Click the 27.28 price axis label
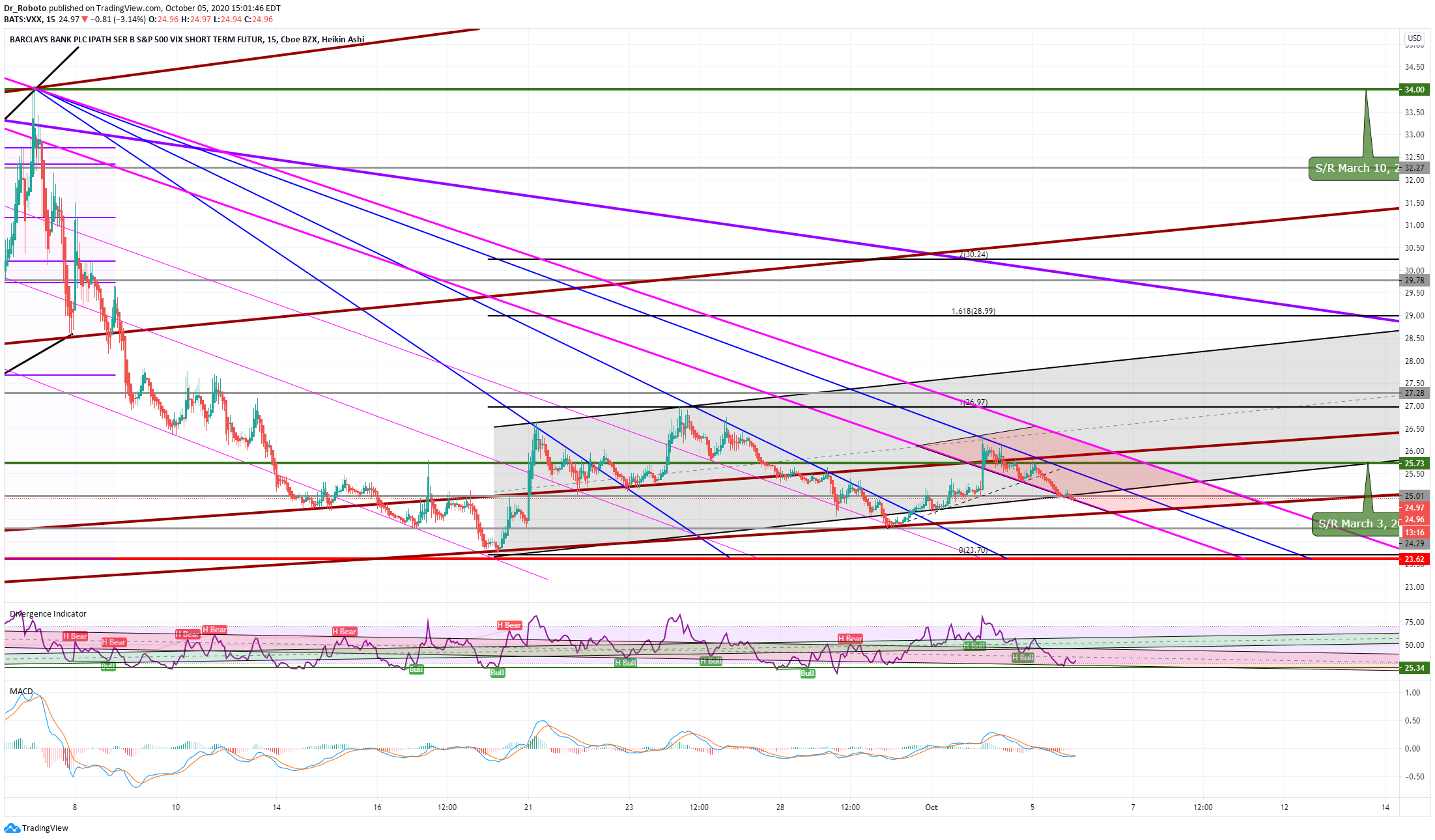Viewport: 1435px width, 840px height. [1414, 393]
